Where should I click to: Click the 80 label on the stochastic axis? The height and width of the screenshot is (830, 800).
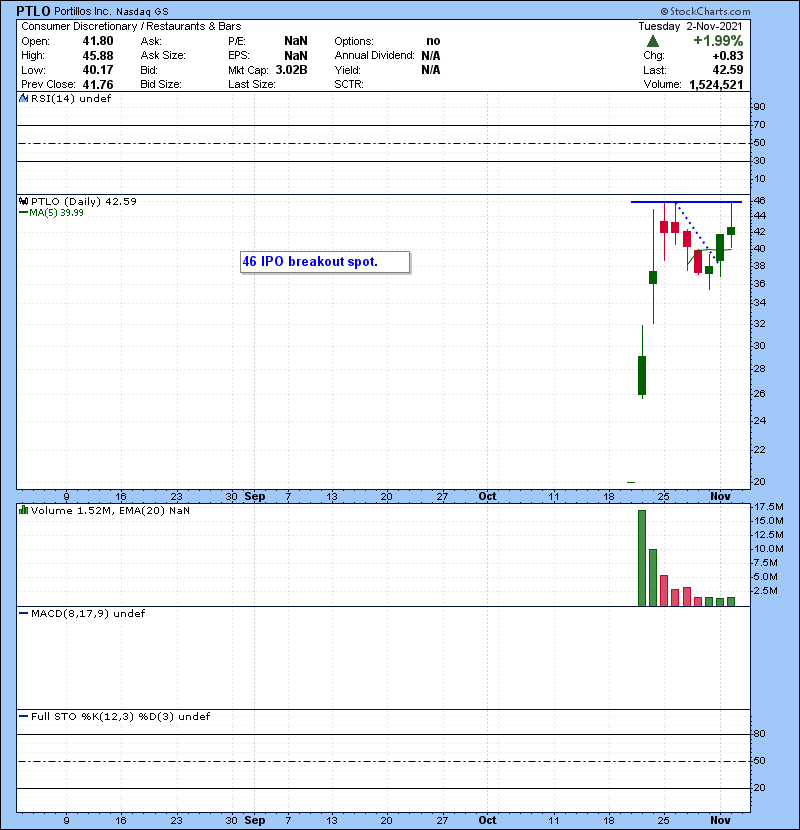click(x=759, y=734)
